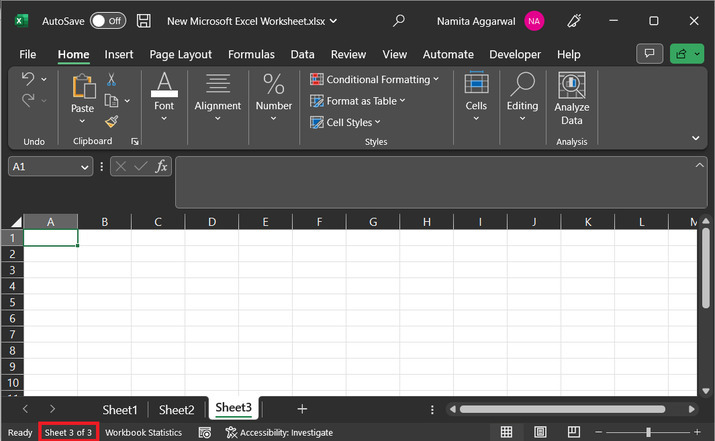
Task: Click the next sheet navigation arrow
Action: [x=52, y=409]
